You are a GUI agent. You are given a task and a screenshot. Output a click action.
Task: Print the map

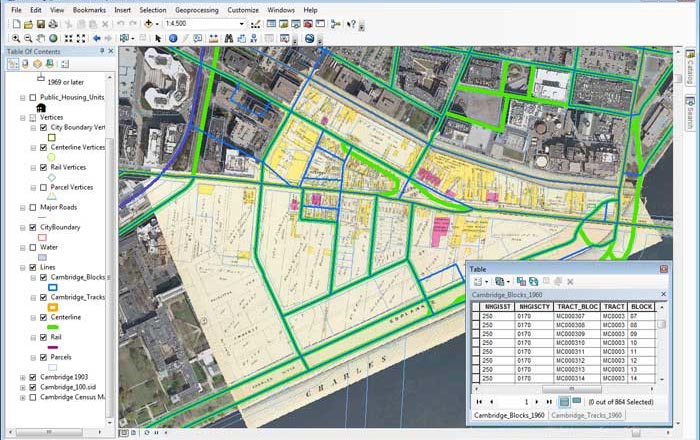click(53, 24)
